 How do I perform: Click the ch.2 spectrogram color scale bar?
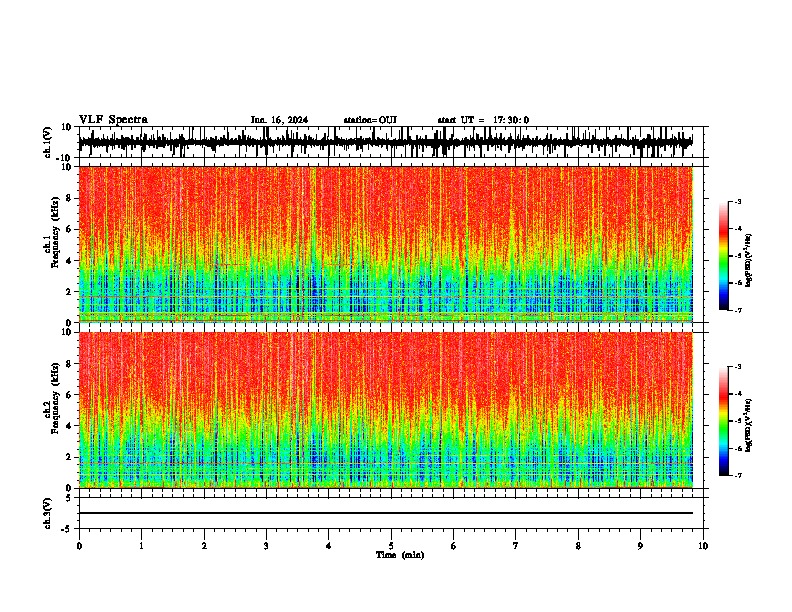723,421
